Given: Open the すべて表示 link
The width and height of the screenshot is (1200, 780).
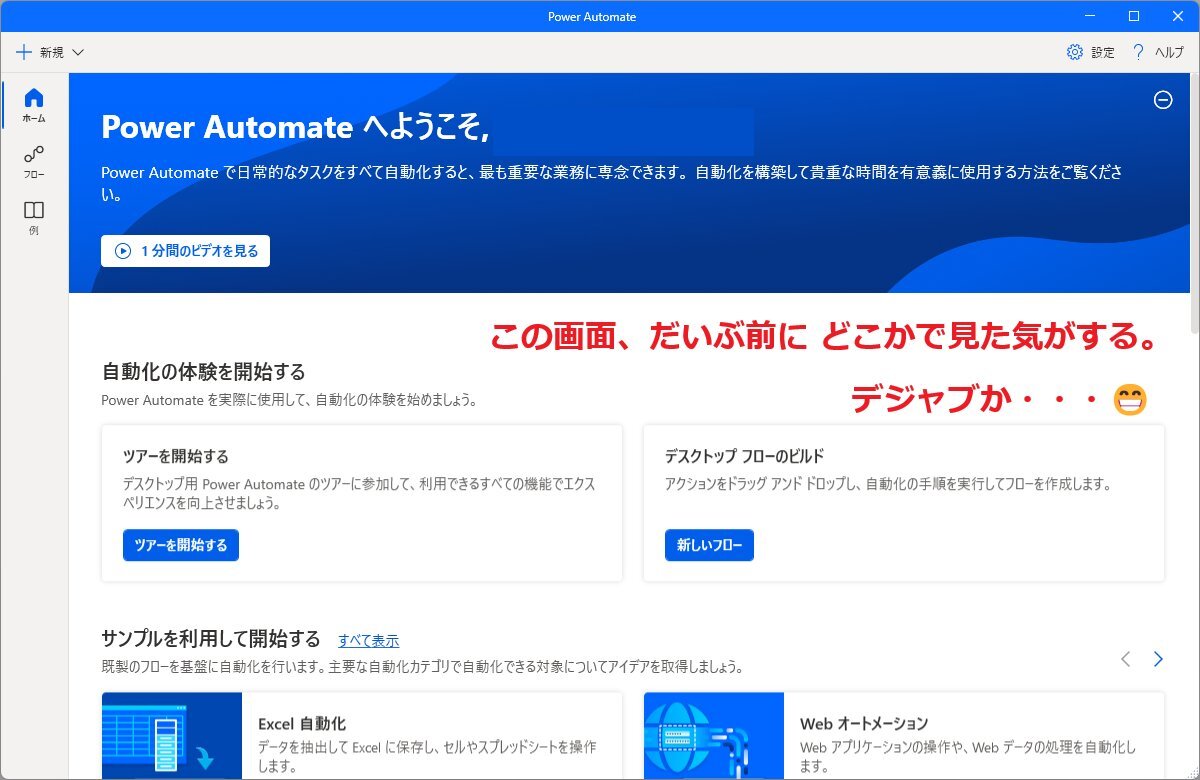Looking at the screenshot, I should pos(368,640).
